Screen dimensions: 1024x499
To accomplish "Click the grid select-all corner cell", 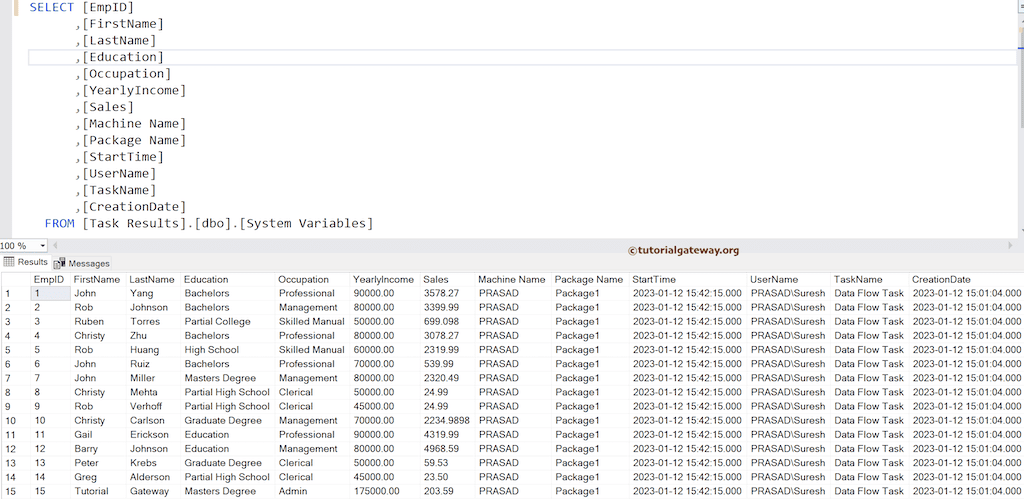I will pyautogui.click(x=15, y=279).
